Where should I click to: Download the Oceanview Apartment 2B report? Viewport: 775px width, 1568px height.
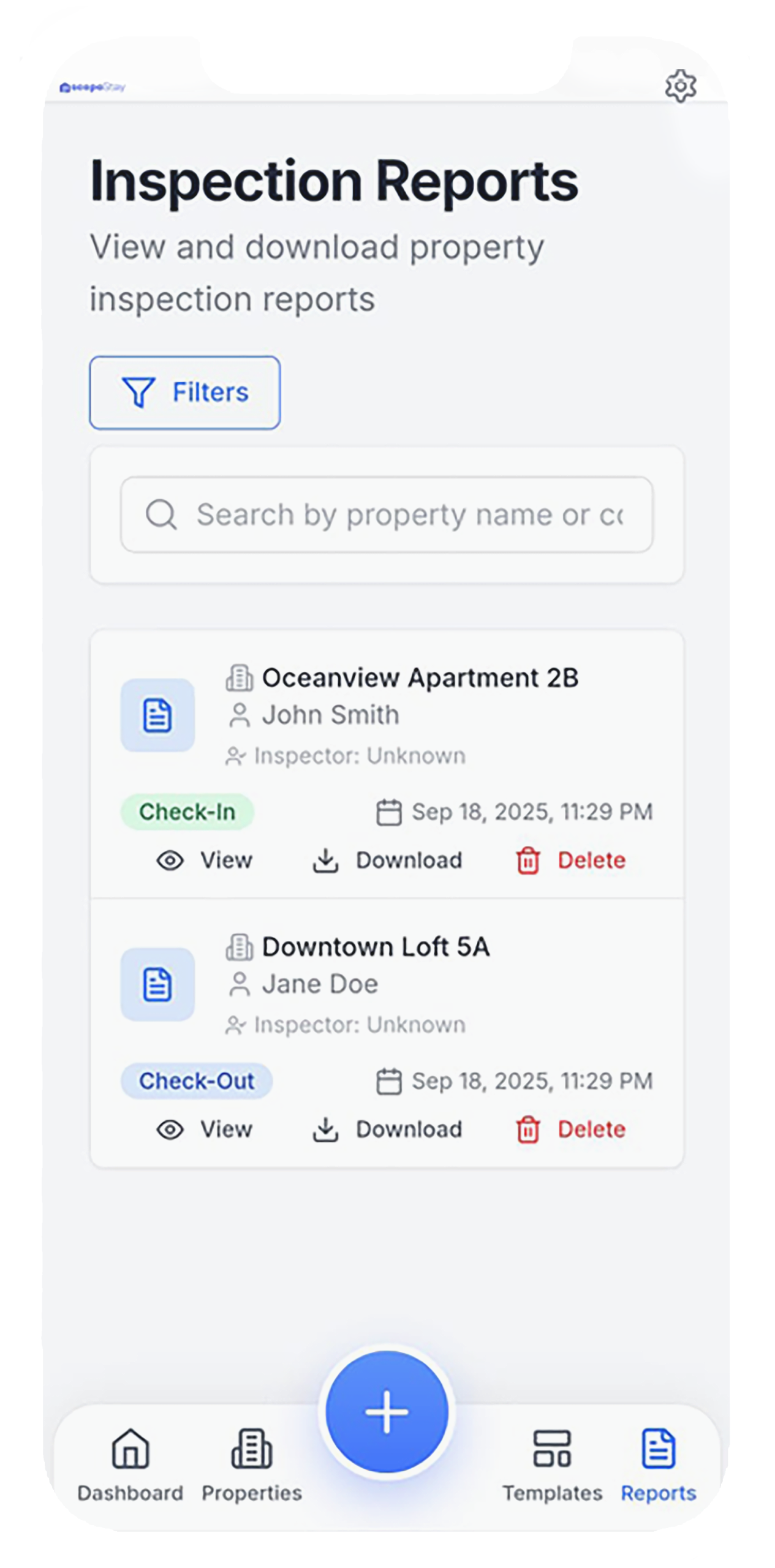(387, 861)
